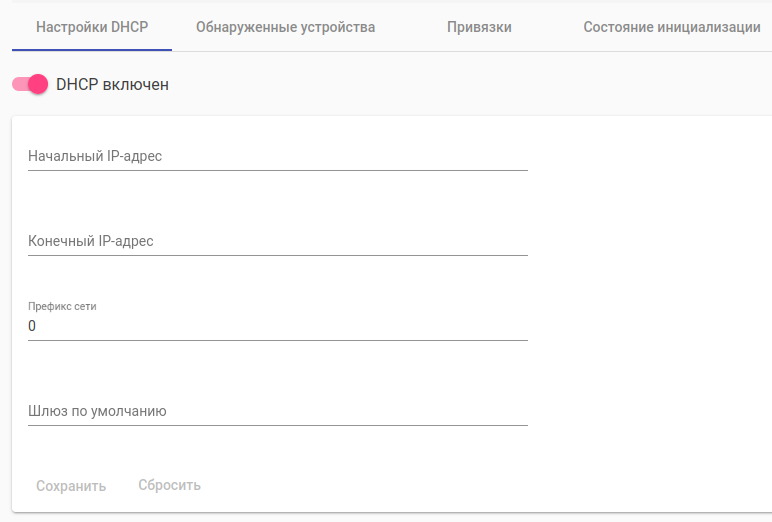
Task: Click the pink knob of the DHCP switch
Action: tap(38, 85)
